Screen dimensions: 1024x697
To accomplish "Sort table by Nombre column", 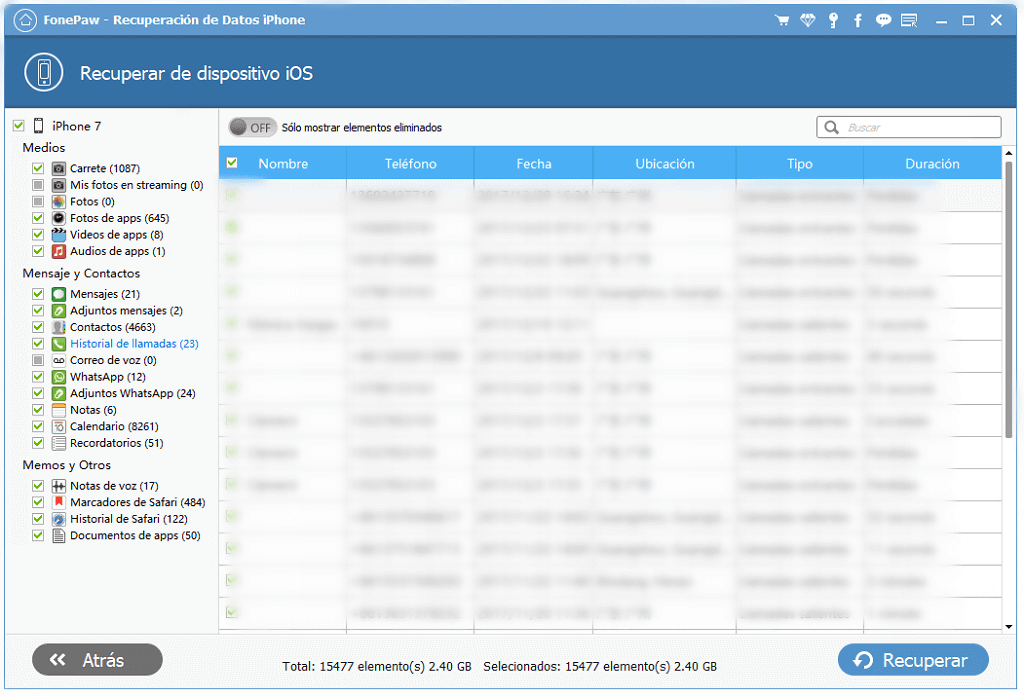I will (x=283, y=163).
